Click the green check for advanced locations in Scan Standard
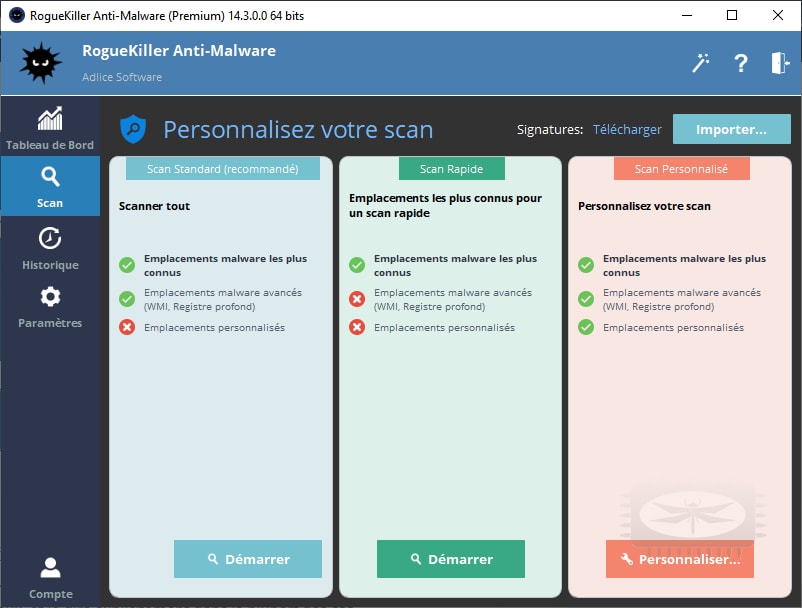Viewport: 802px width, 608px height. pos(127,299)
